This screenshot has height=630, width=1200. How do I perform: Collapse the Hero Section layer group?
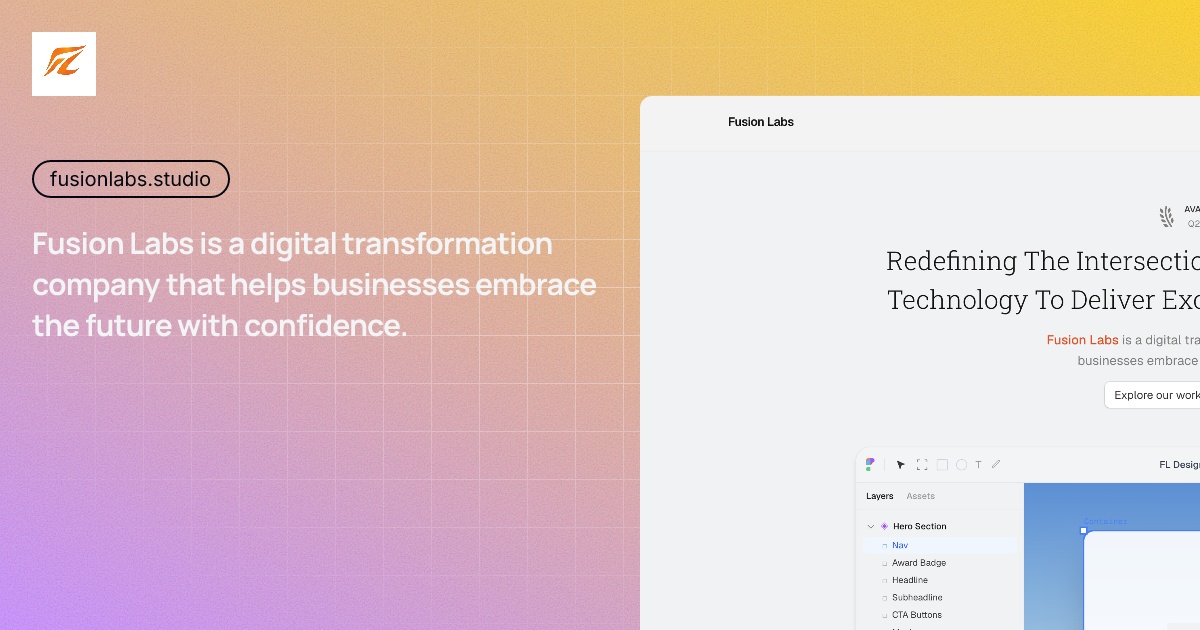pyautogui.click(x=871, y=526)
